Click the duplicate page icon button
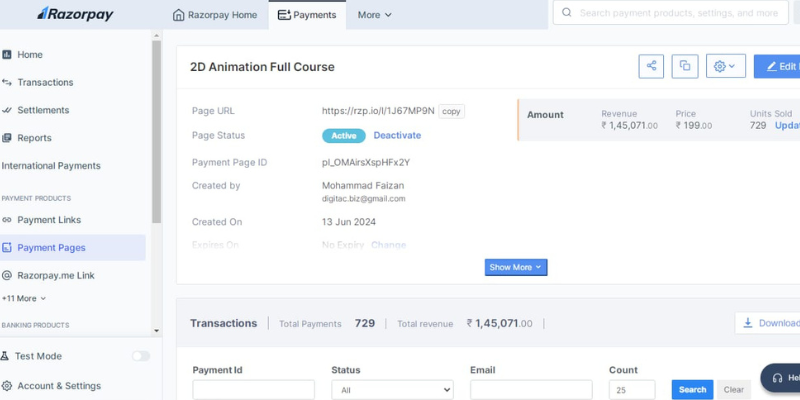 pos(685,66)
